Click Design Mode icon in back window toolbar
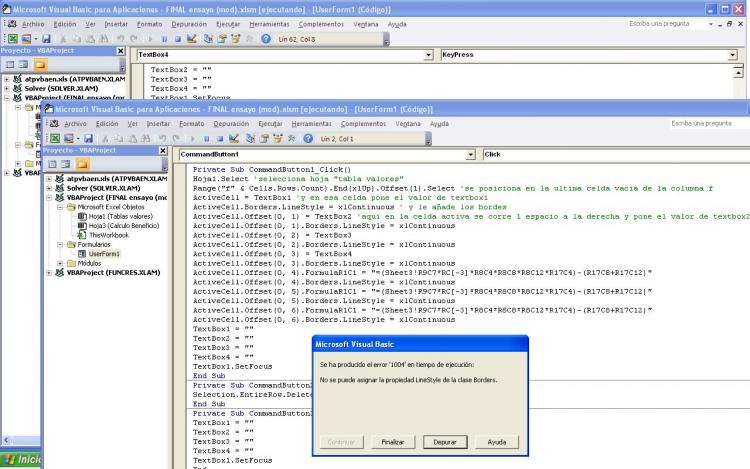The height and width of the screenshot is (469, 750). 192,39
